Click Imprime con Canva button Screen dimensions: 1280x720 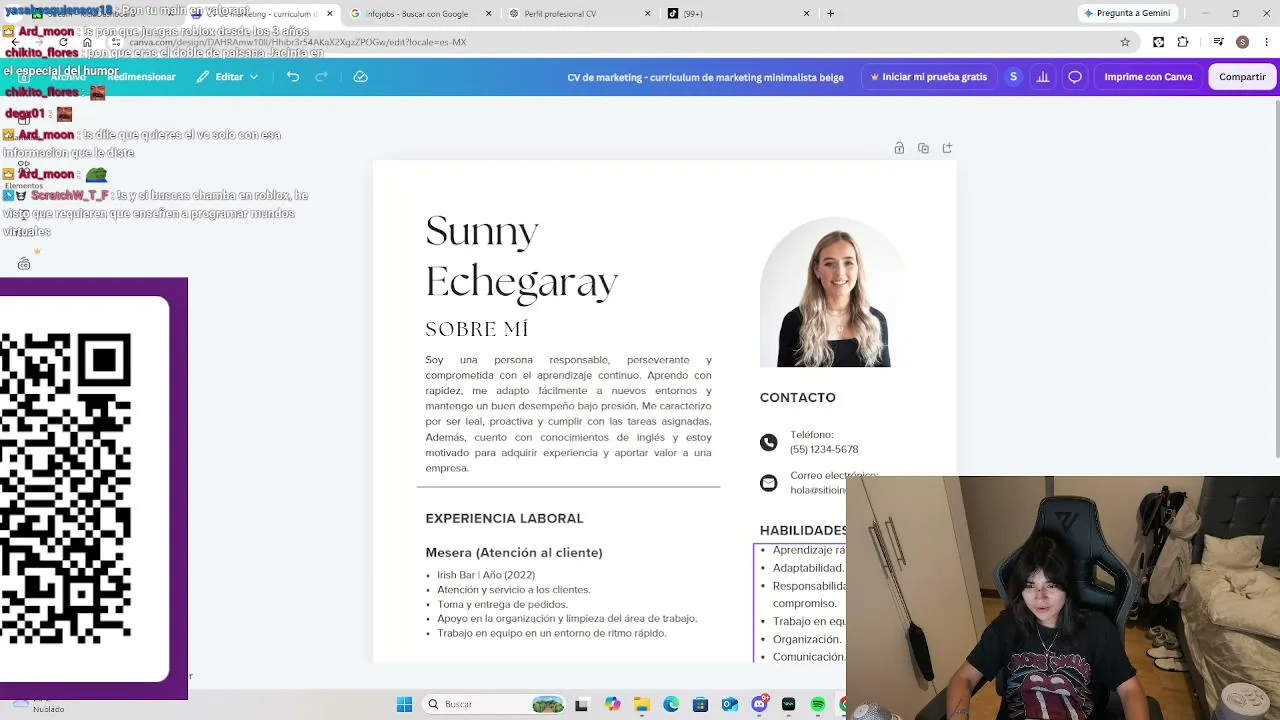pos(1148,77)
